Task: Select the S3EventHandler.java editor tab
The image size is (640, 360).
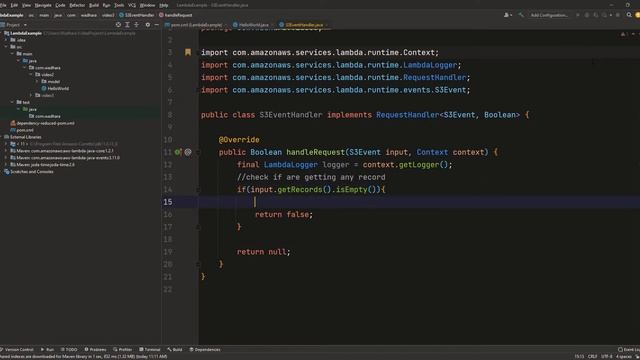Action: coord(304,25)
